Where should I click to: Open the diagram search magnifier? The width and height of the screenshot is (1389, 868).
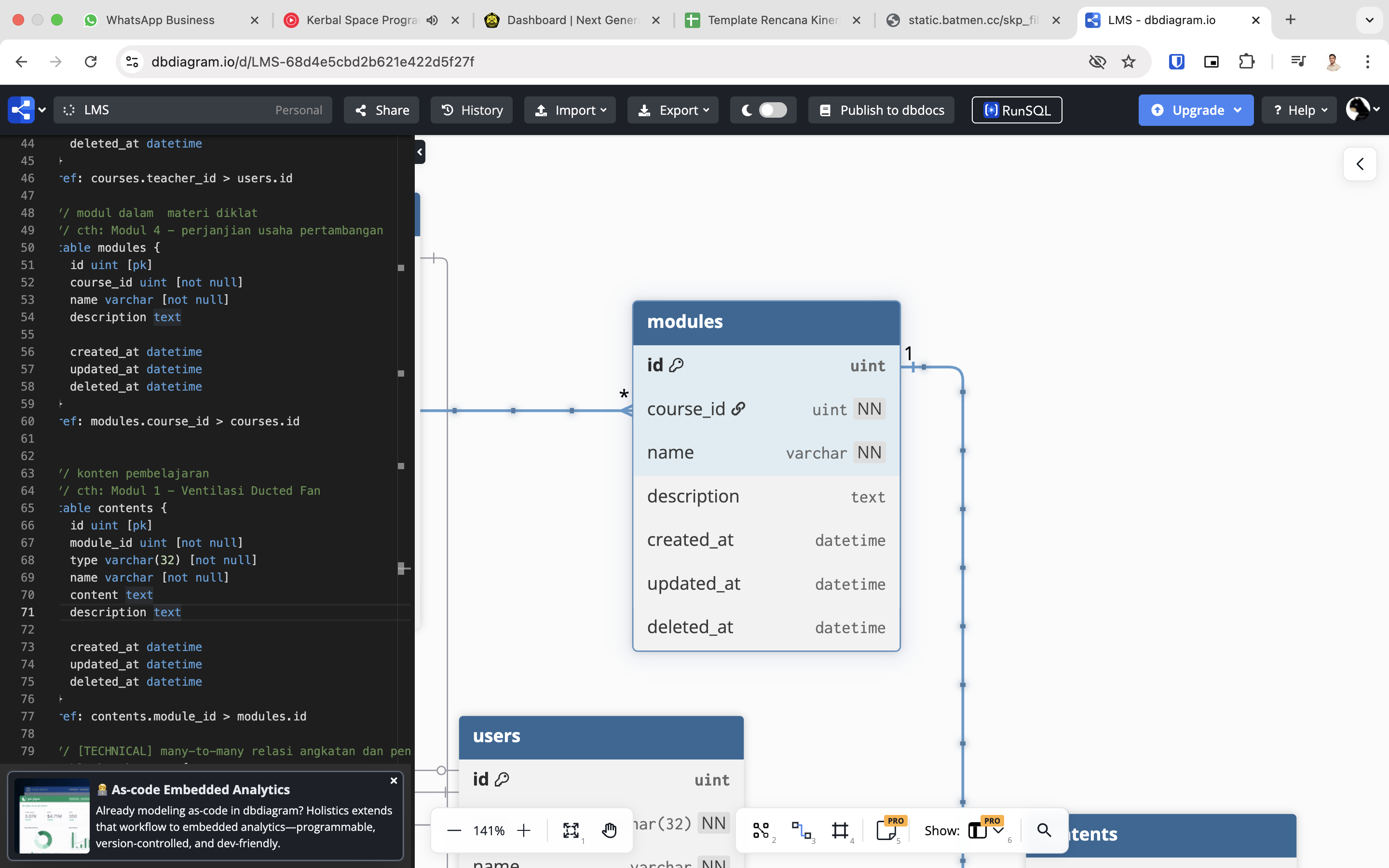click(x=1044, y=830)
